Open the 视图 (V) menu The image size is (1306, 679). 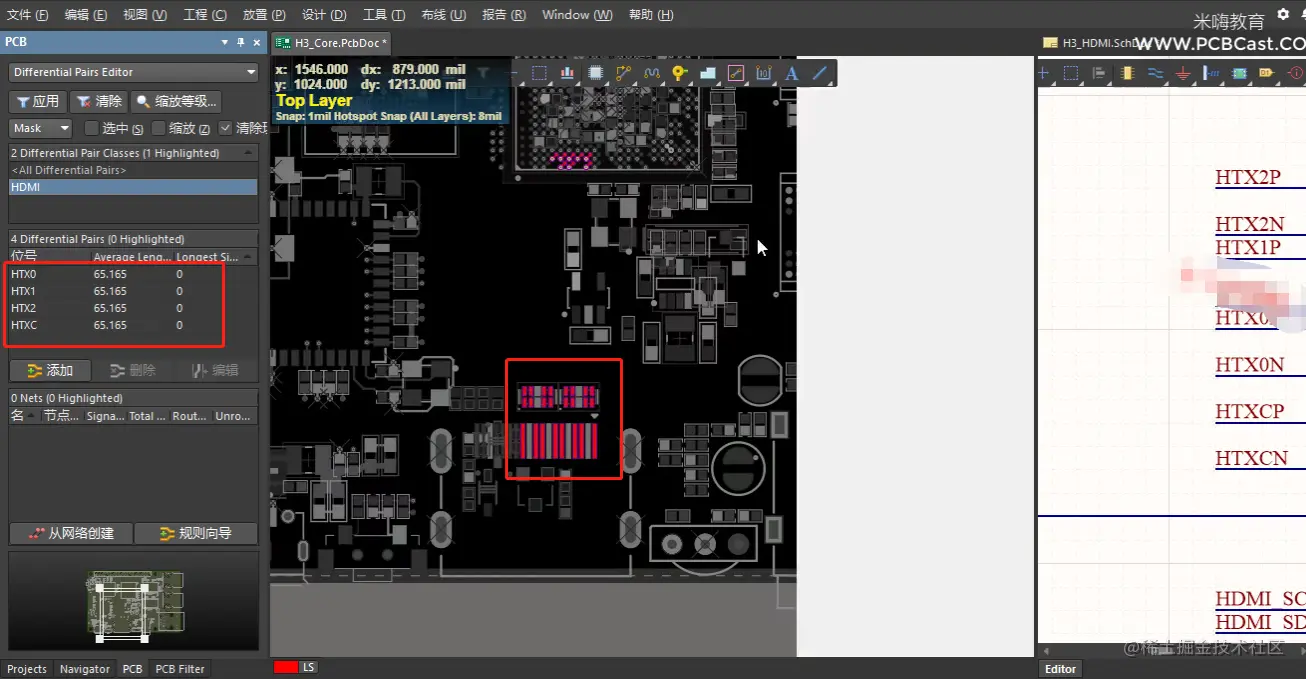[145, 15]
